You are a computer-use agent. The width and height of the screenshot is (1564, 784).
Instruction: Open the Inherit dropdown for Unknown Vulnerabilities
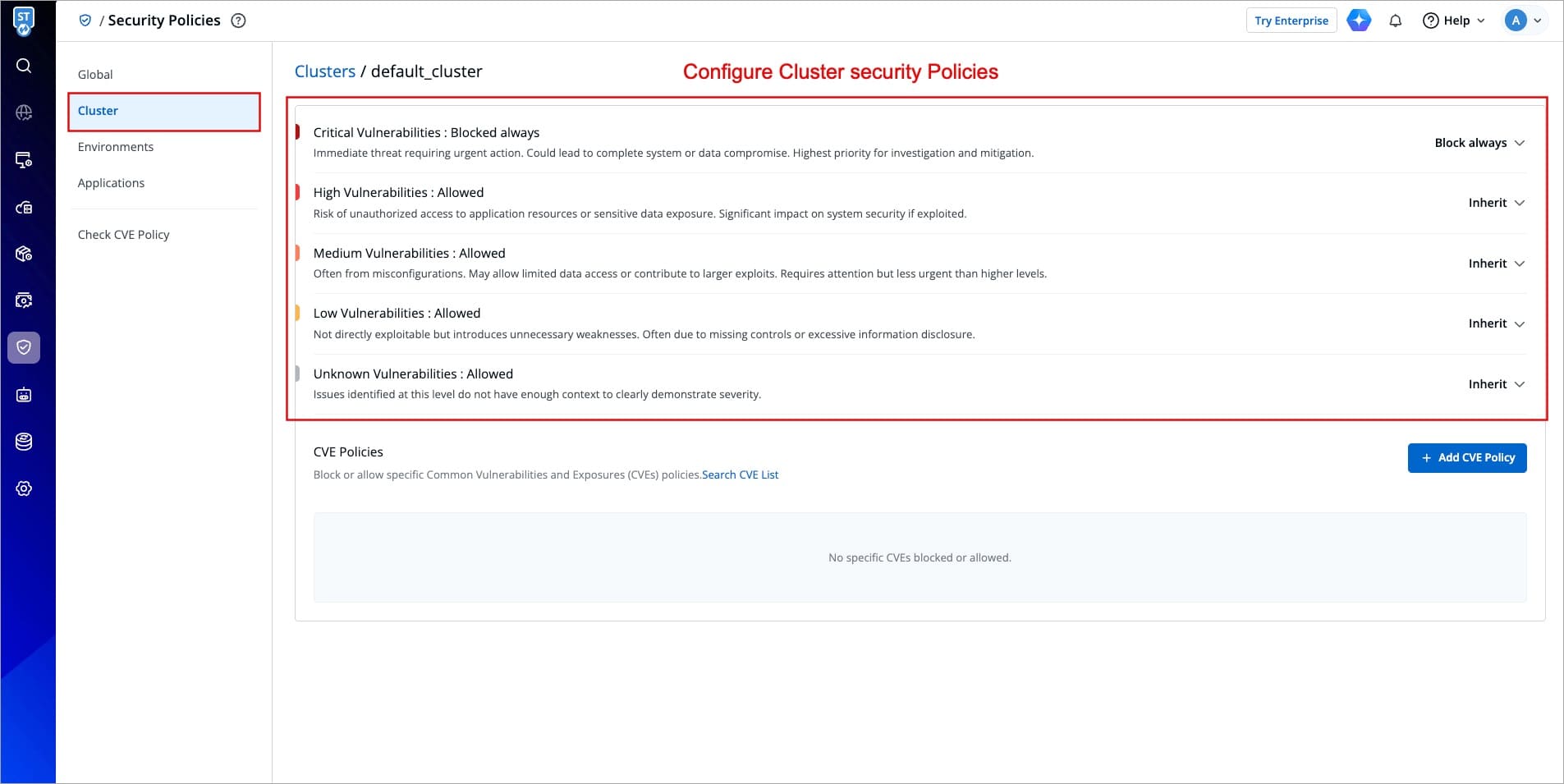tap(1496, 384)
